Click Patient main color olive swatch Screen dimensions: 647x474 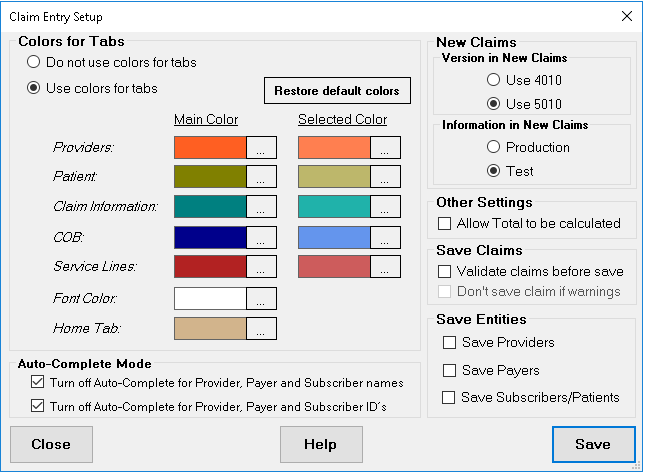pyautogui.click(x=210, y=177)
